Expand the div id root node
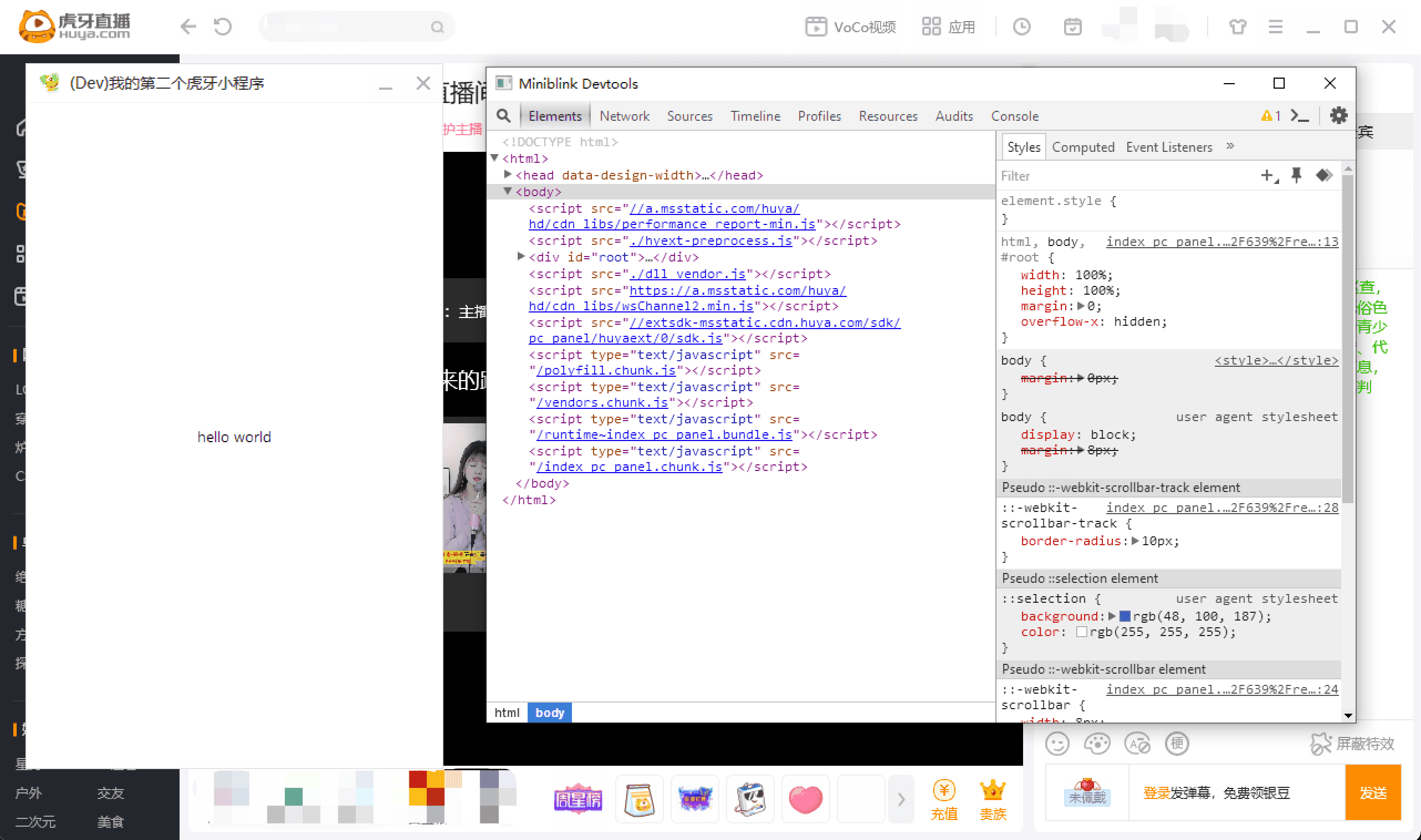The image size is (1421, 840). (521, 257)
